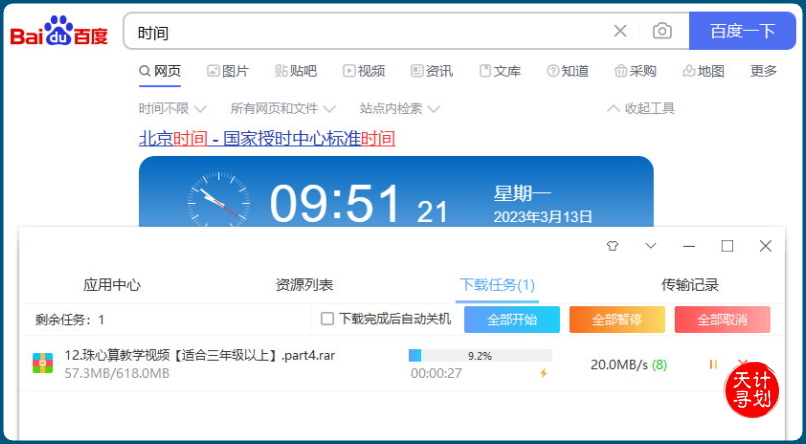The width and height of the screenshot is (806, 444).
Task: Click the 剩余任务: 1 label
Action: point(69,320)
